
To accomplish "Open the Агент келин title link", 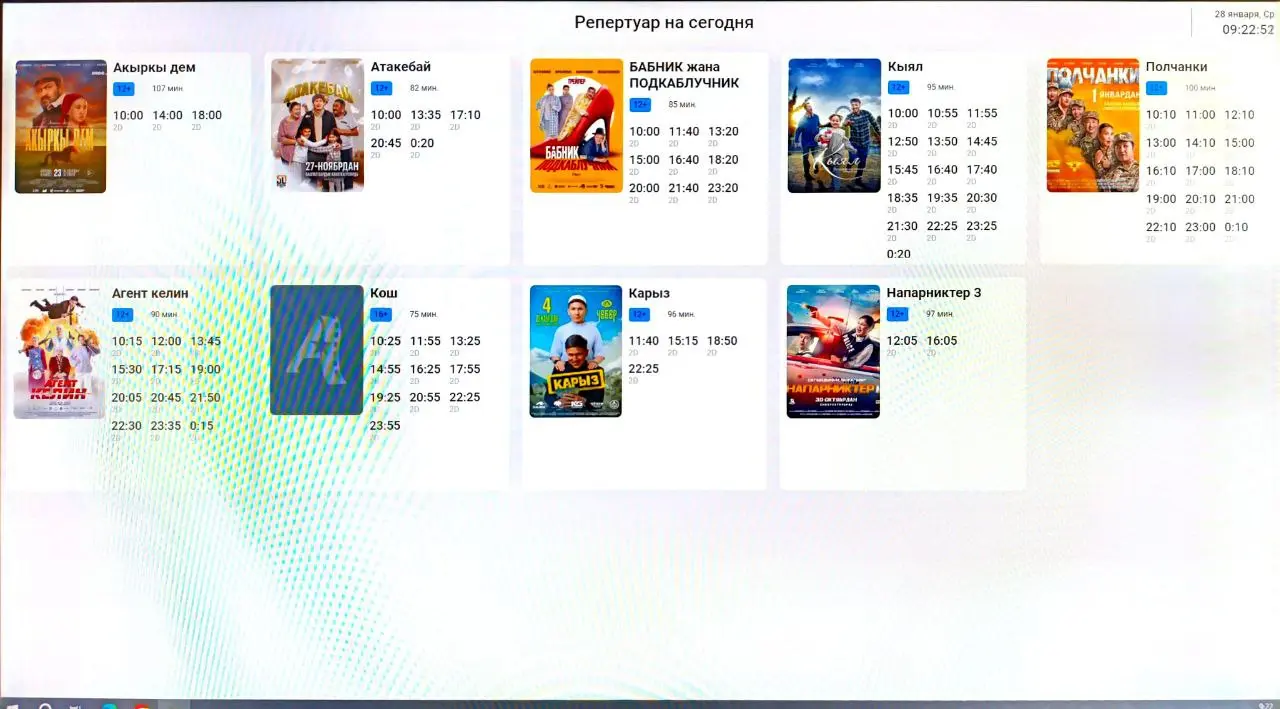I will pyautogui.click(x=150, y=293).
